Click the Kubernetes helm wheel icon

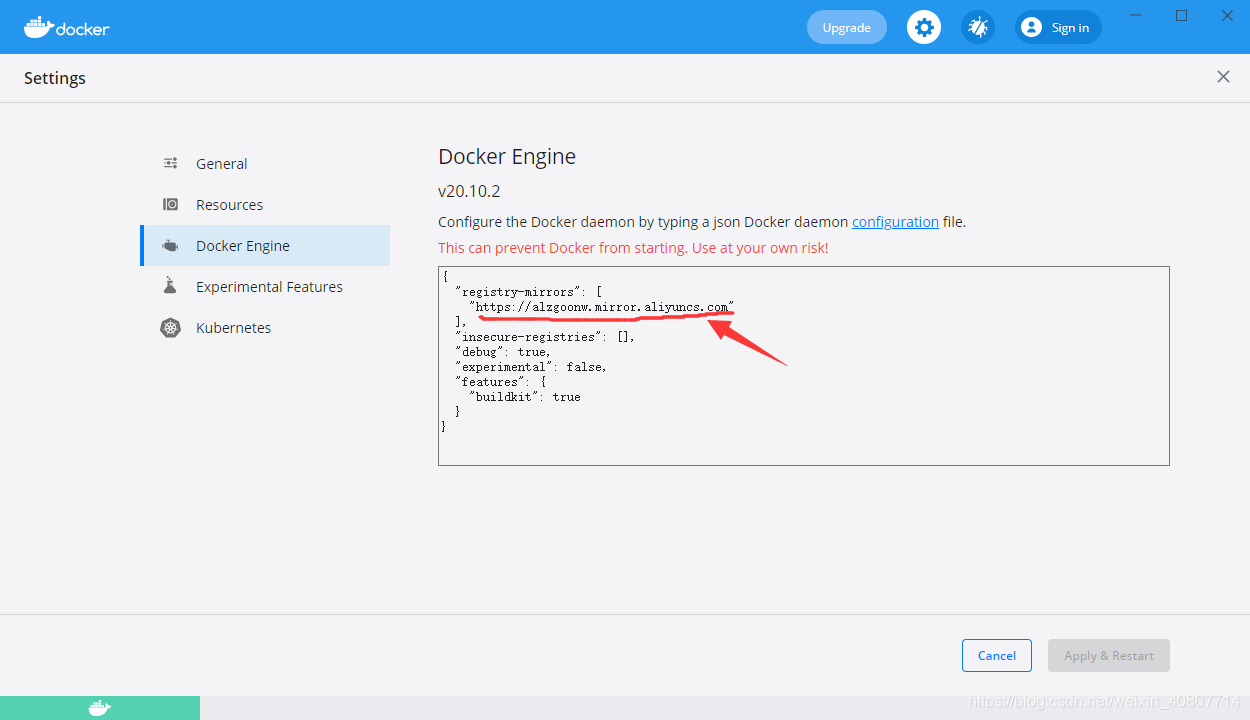(171, 328)
